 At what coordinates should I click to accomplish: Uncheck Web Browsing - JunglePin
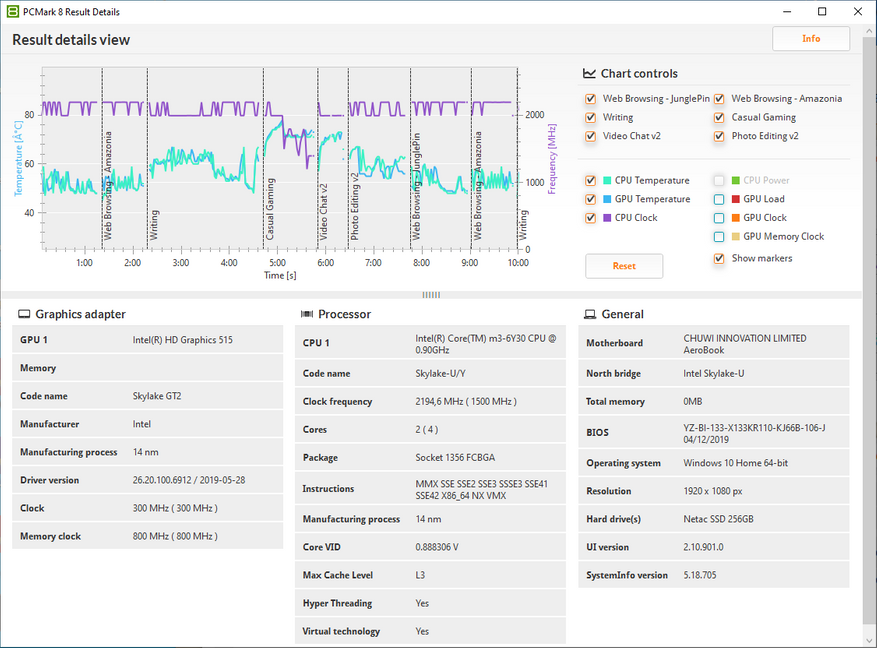591,99
